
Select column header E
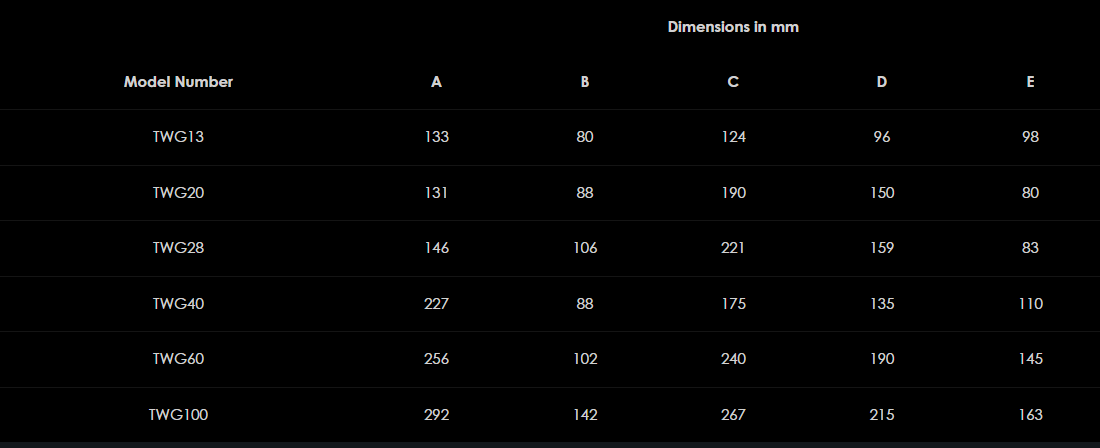click(1030, 82)
